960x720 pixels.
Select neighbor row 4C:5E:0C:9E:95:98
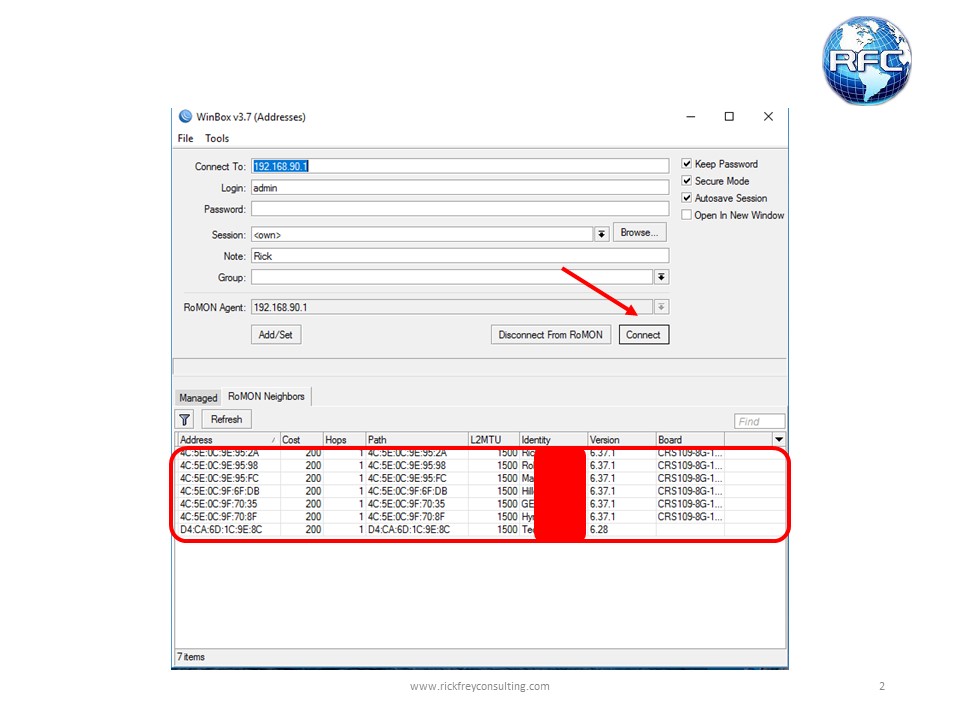pyautogui.click(x=481, y=465)
